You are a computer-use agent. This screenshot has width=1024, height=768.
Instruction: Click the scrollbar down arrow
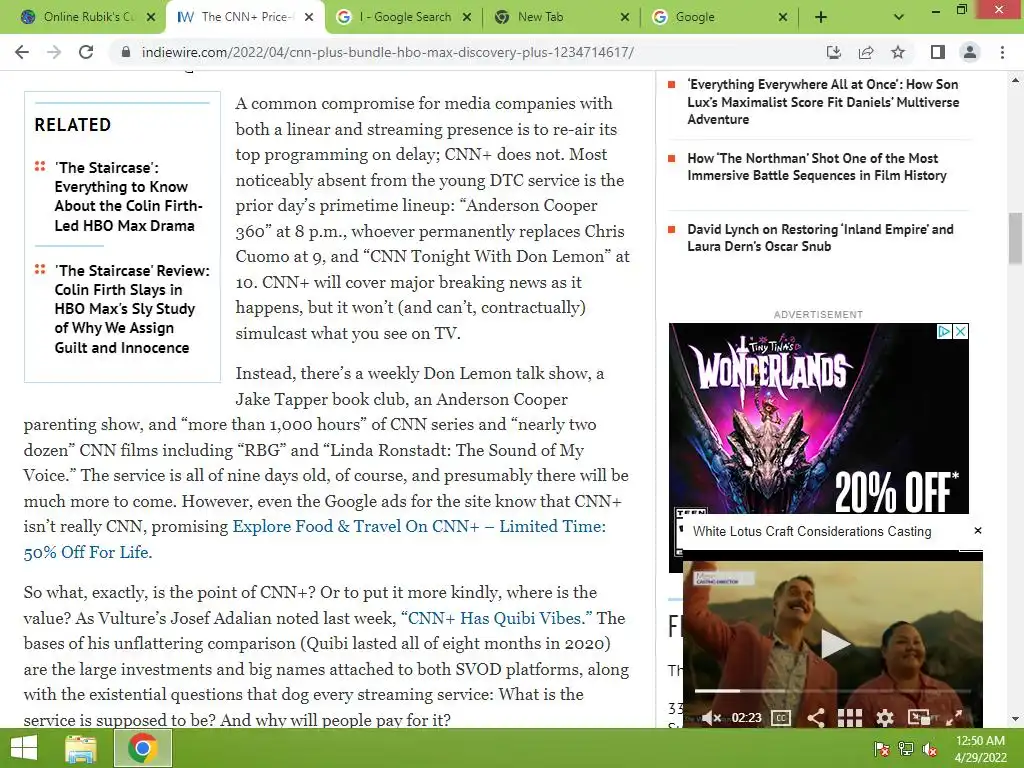point(1016,720)
